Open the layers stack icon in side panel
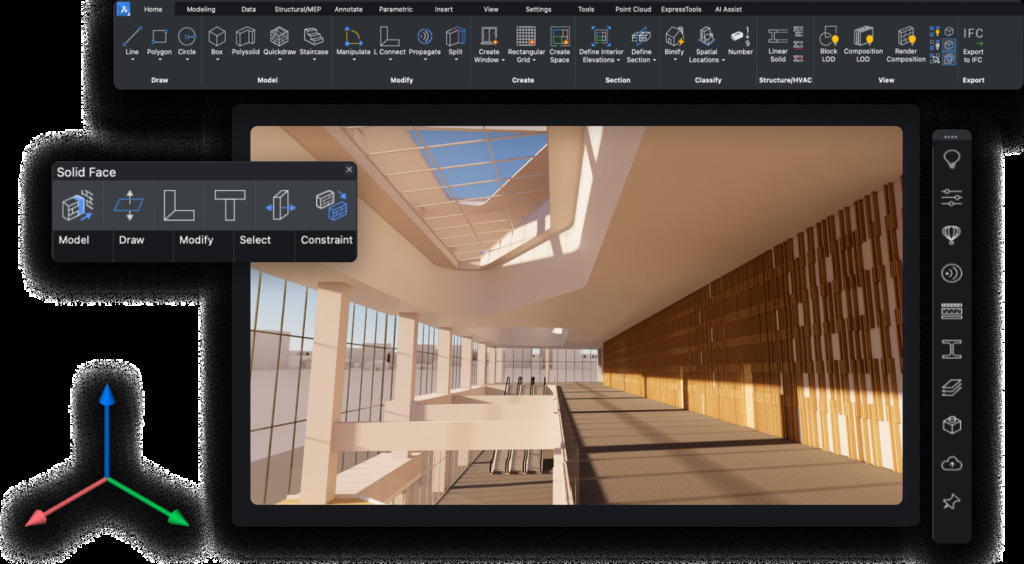Viewport: 1024px width, 564px height. tap(951, 388)
